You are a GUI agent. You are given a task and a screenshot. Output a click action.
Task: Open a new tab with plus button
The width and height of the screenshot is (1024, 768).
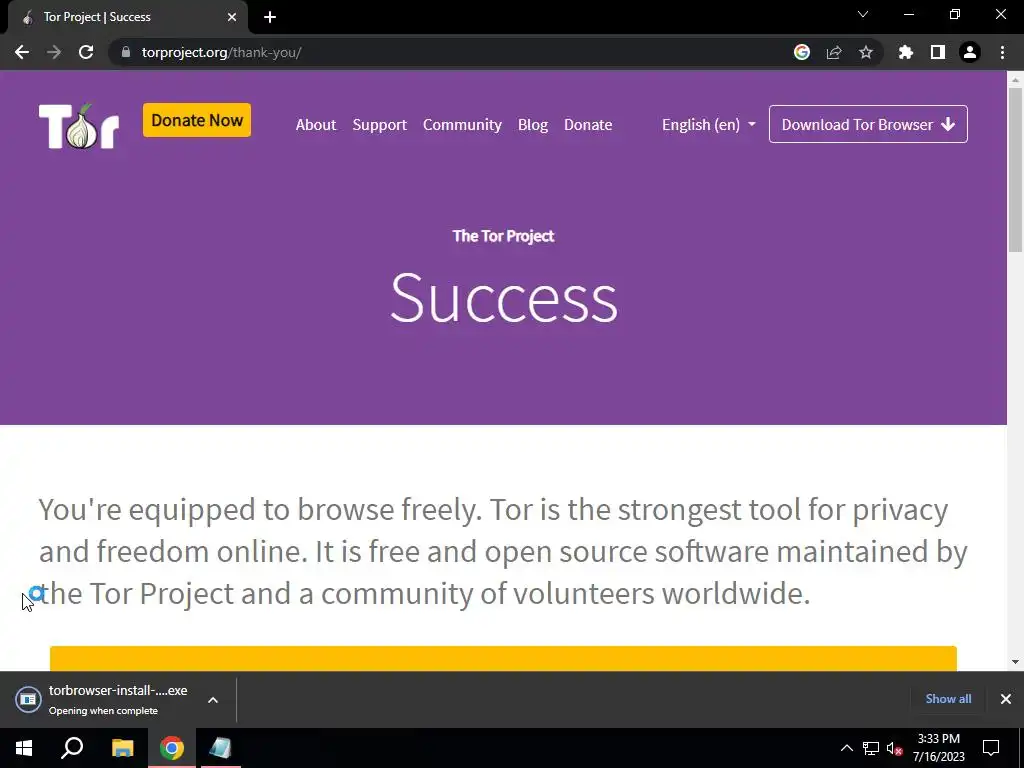point(270,17)
